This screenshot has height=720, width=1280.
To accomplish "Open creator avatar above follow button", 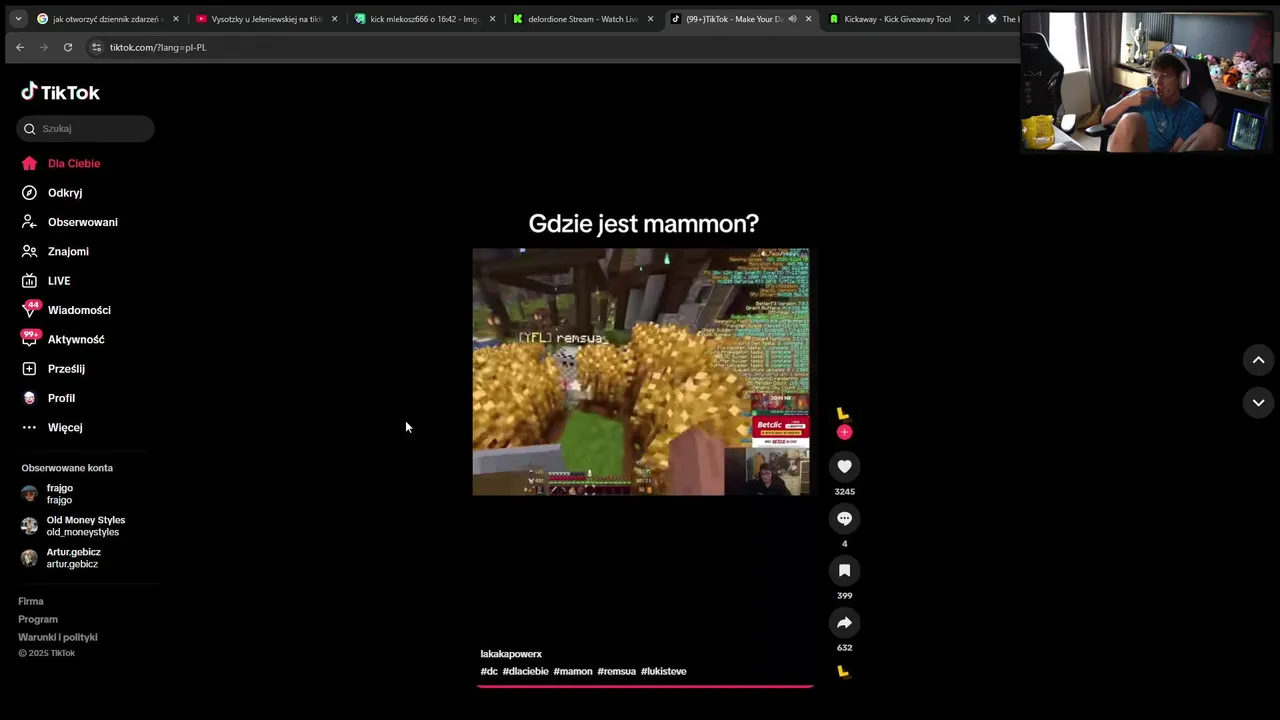I will 843,414.
